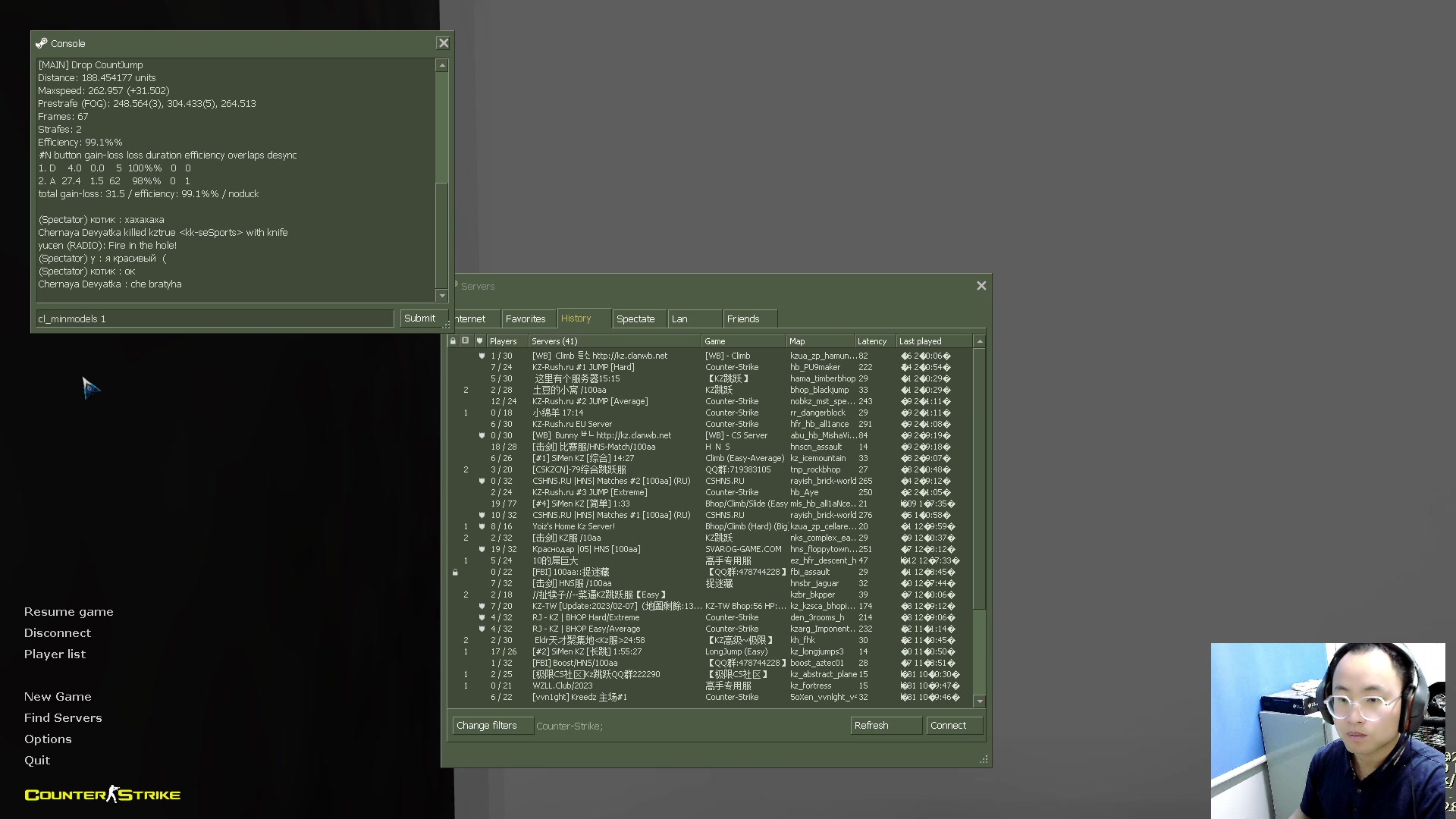Viewport: 1456px width, 819px height.
Task: Focus the console command input field
Action: point(215,318)
